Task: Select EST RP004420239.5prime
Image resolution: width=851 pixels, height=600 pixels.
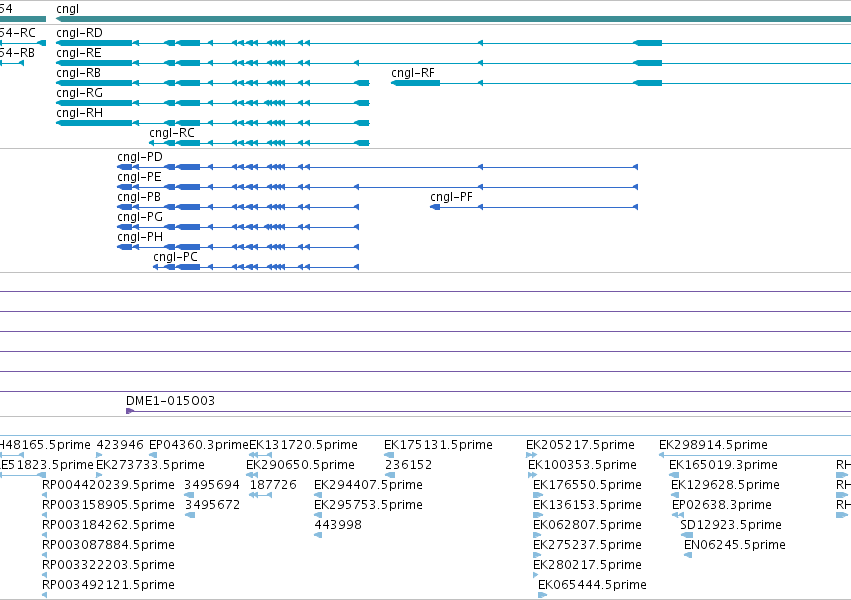Action: 109,485
